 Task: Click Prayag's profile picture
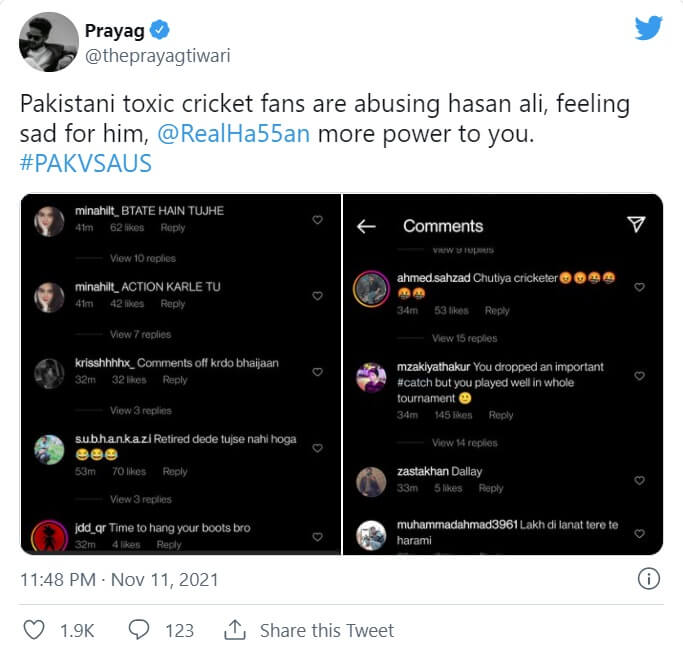49,42
